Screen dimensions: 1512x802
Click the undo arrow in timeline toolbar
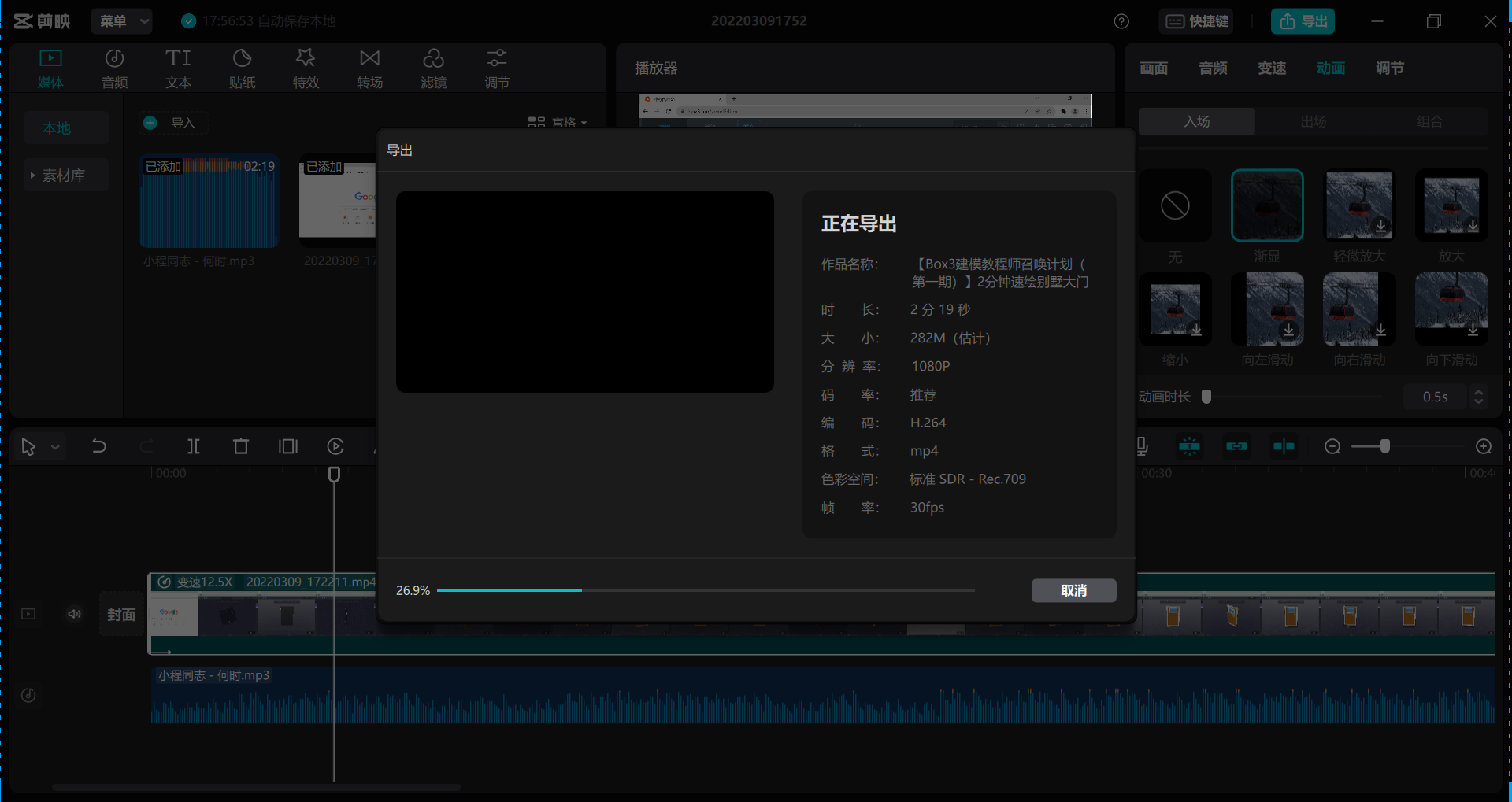(99, 446)
